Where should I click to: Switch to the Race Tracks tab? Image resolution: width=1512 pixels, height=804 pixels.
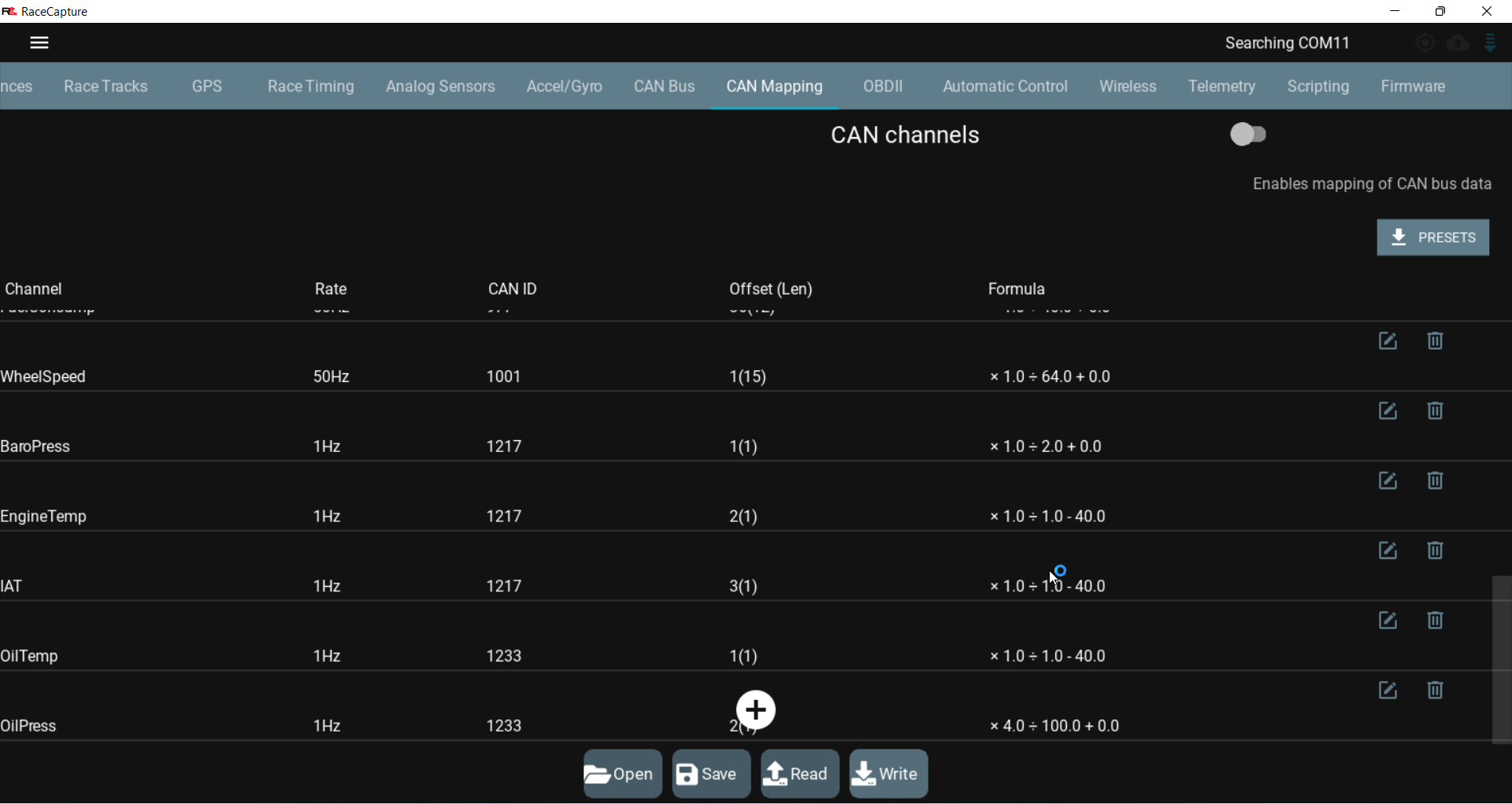tap(106, 87)
